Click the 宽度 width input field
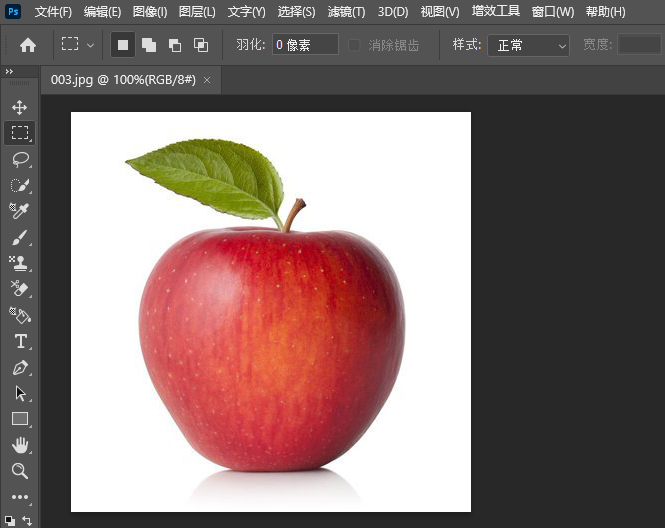 pos(640,45)
